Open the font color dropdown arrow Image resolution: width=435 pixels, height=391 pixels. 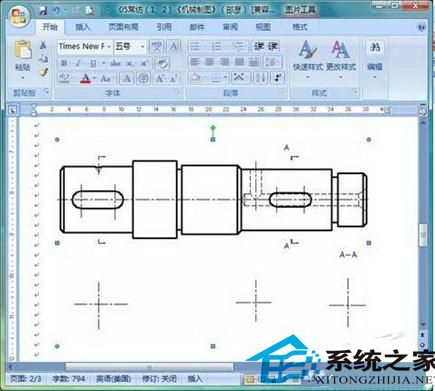95,79
